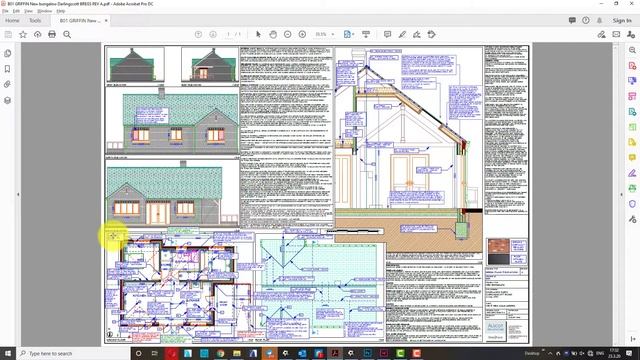Click the cloud upload icon
Viewport: 640px width, 360px height.
pos(38,35)
